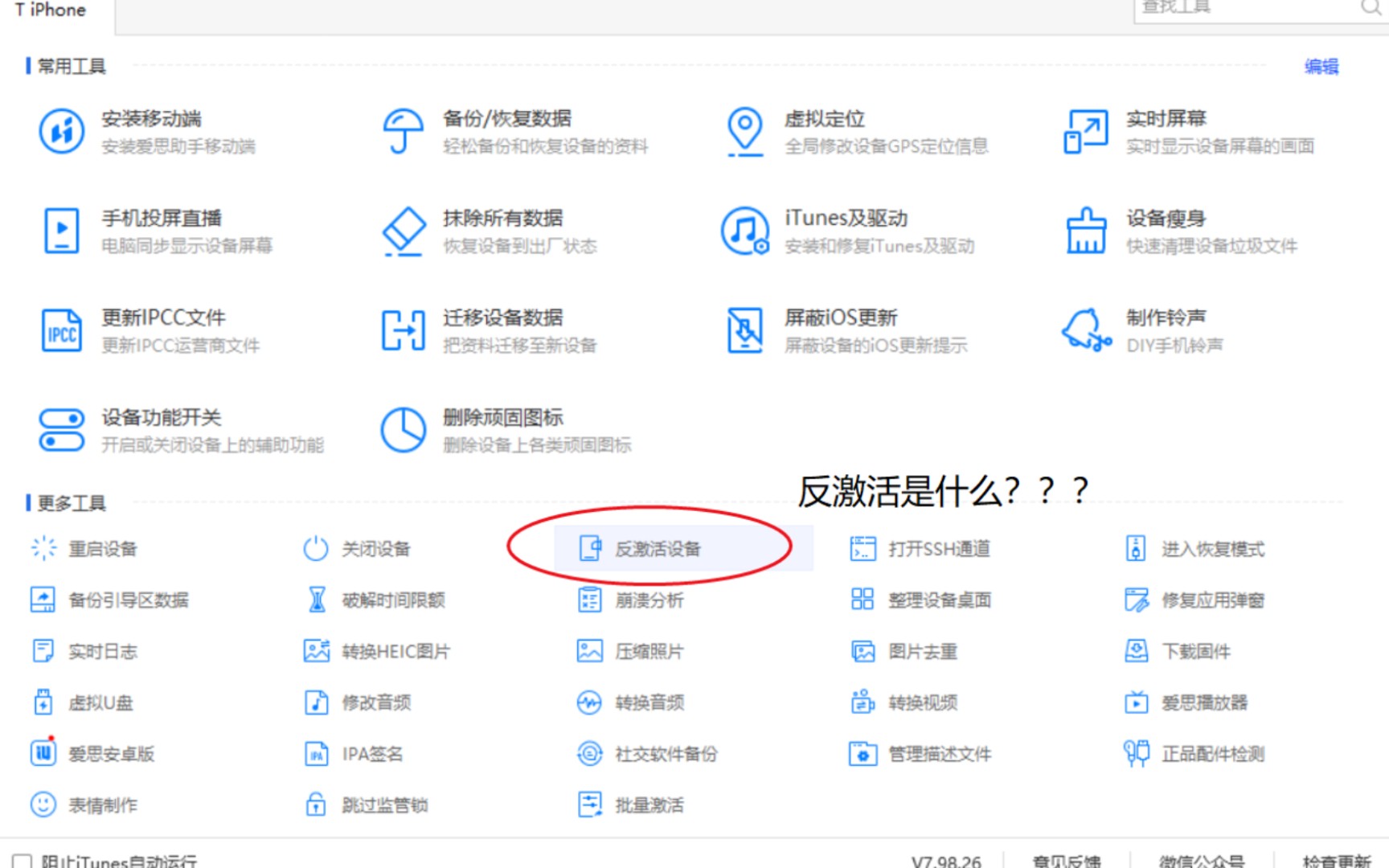Screen dimensions: 1389x868
Task: Open the 批量激活 tool
Action: pyautogui.click(x=630, y=805)
